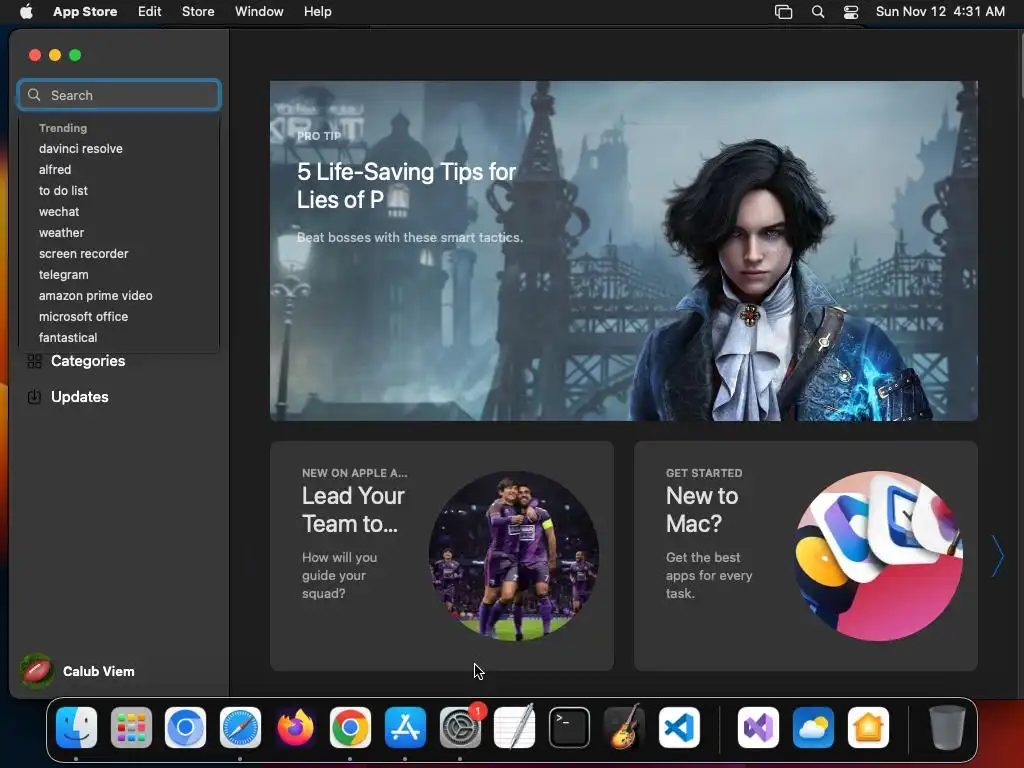Click the App Store window scrollbar

point(1021,65)
